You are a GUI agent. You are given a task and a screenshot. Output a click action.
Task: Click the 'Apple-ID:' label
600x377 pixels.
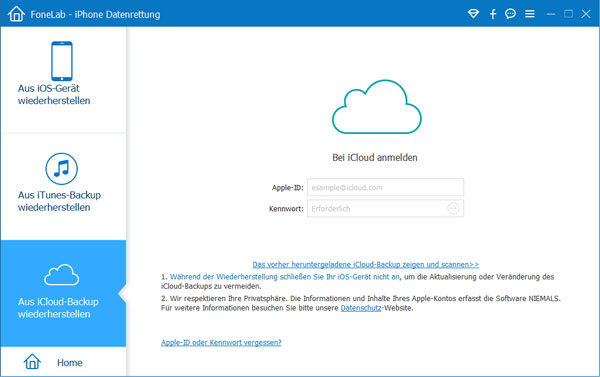tap(287, 188)
